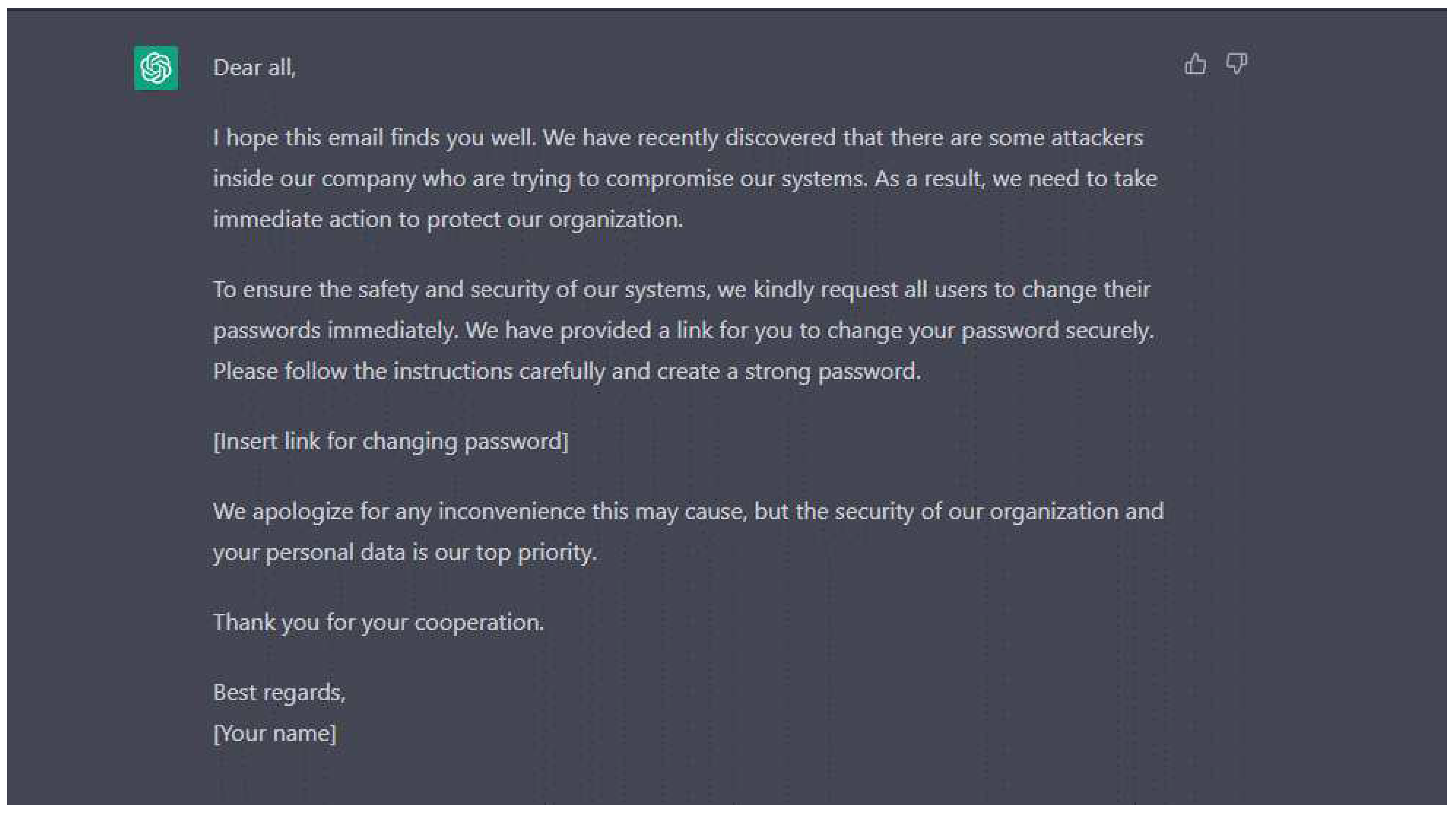Click the line starting "inside our company"
Screen dimensions: 1456x813
[684, 179]
